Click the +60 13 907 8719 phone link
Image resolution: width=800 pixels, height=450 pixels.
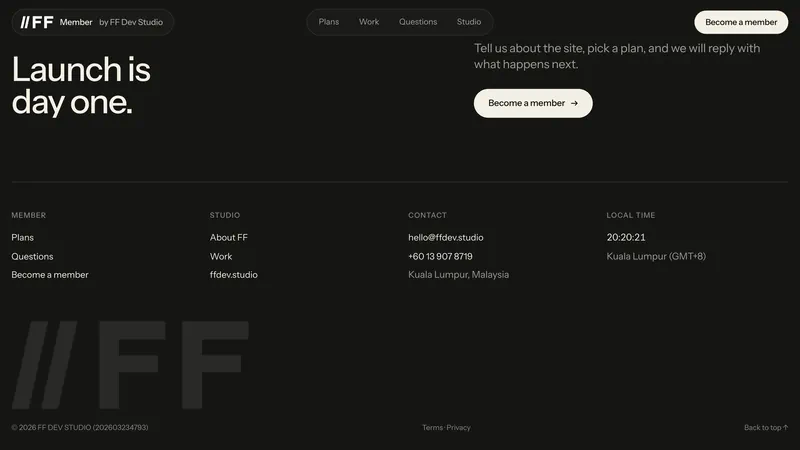click(440, 256)
